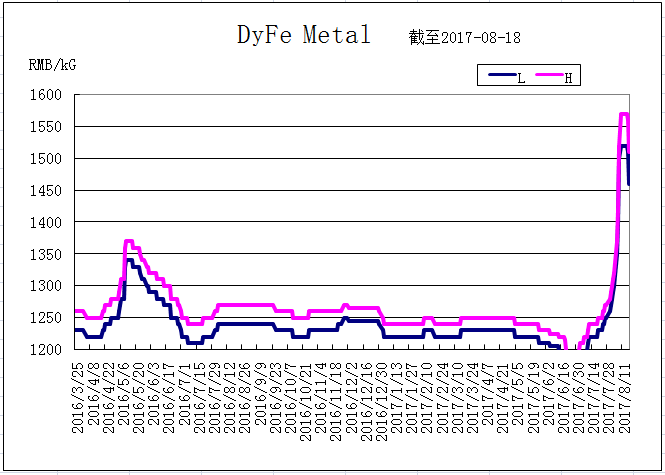The image size is (665, 475).
Task: Click the 2016/12/2 date label
Action: coord(352,397)
